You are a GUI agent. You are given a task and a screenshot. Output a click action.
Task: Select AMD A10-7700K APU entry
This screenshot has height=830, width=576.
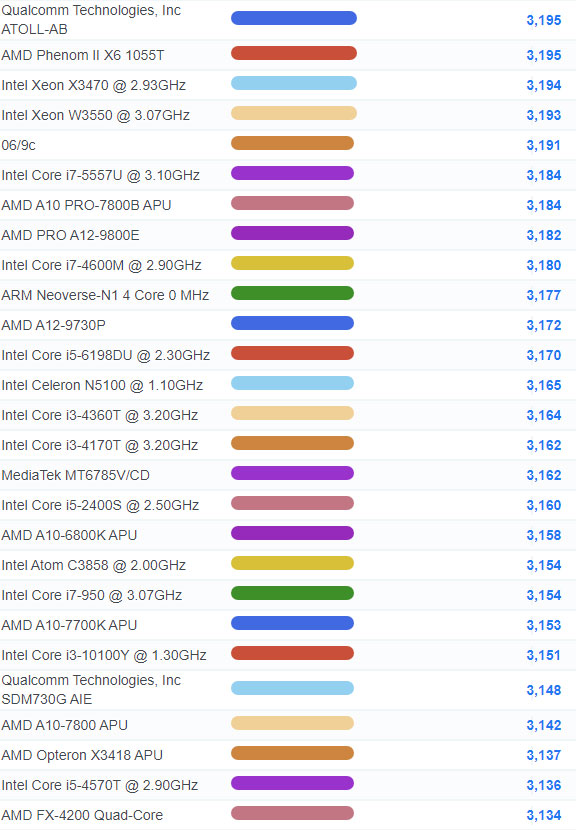tap(69, 625)
